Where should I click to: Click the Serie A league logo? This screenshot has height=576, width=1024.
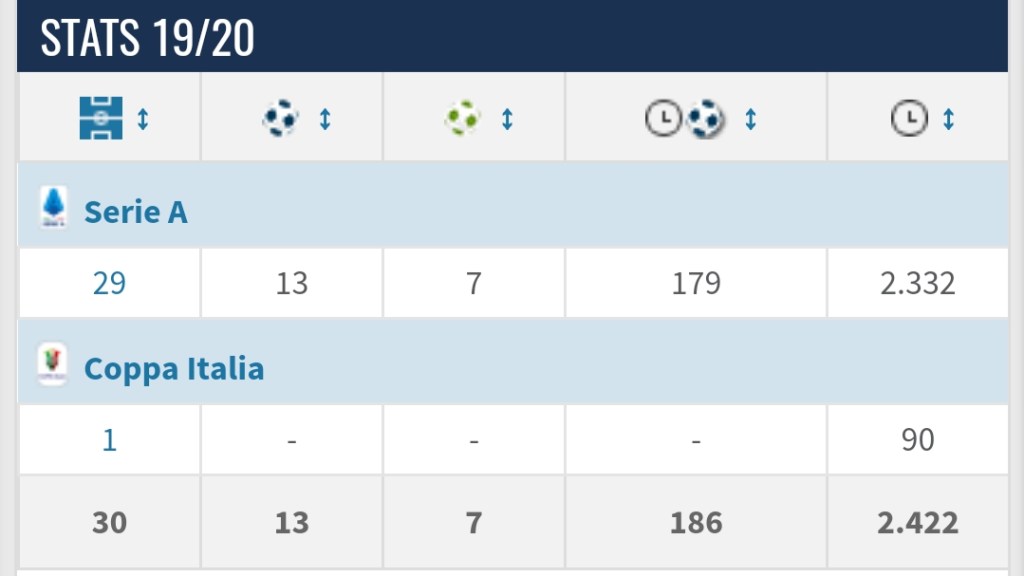click(x=53, y=207)
